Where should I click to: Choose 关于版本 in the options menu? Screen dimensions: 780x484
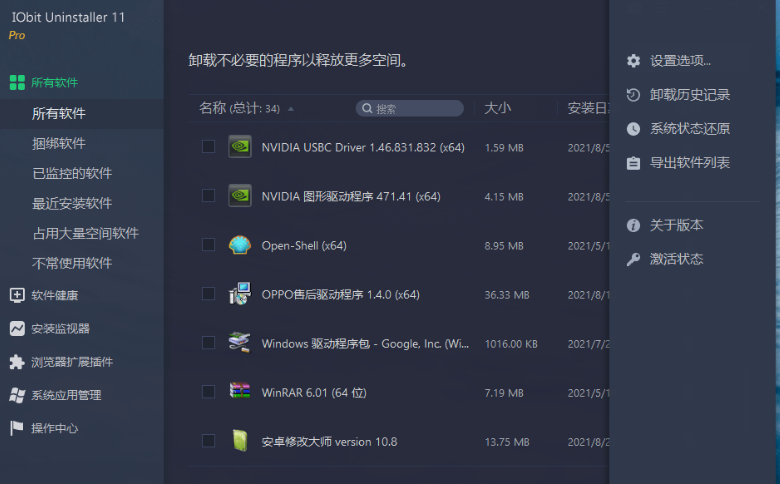pyautogui.click(x=676, y=226)
